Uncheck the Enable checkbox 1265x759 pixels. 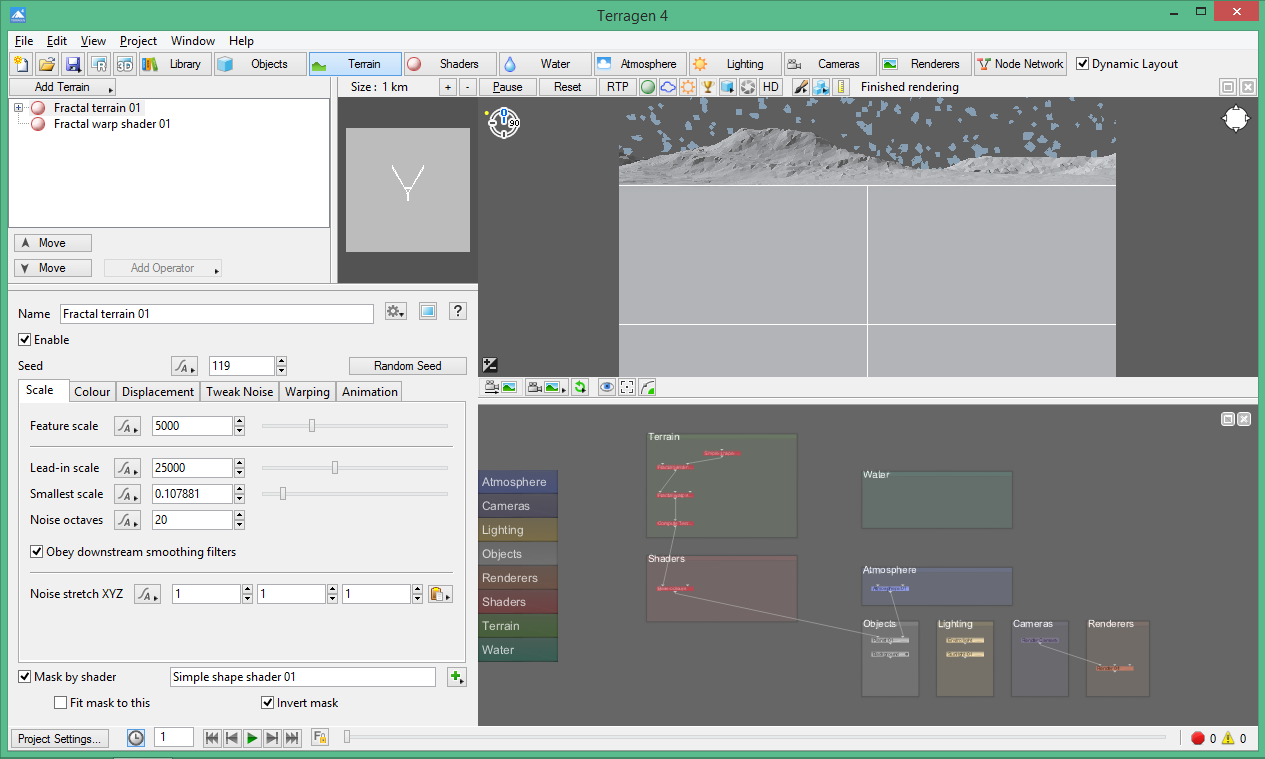pyautogui.click(x=25, y=340)
